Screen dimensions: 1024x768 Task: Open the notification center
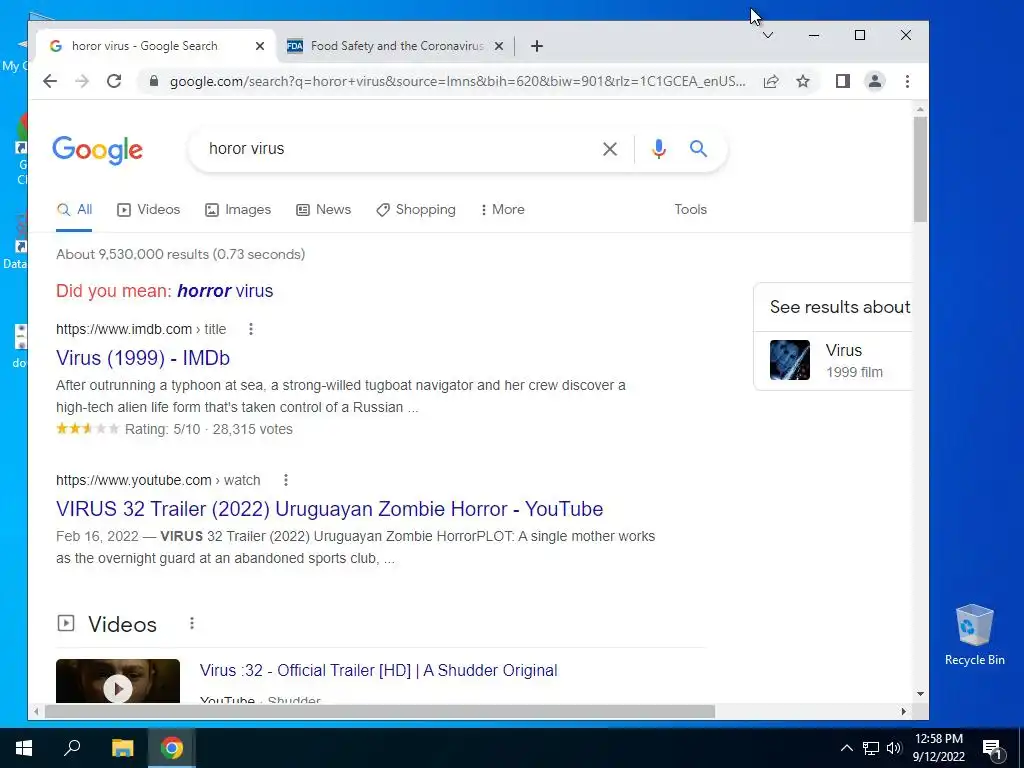click(x=991, y=748)
